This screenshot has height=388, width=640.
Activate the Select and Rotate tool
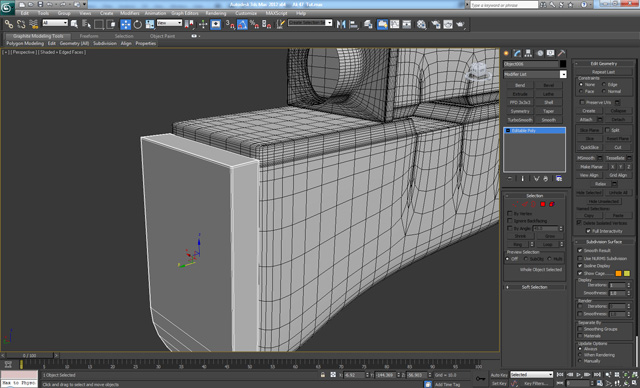tap(138, 24)
